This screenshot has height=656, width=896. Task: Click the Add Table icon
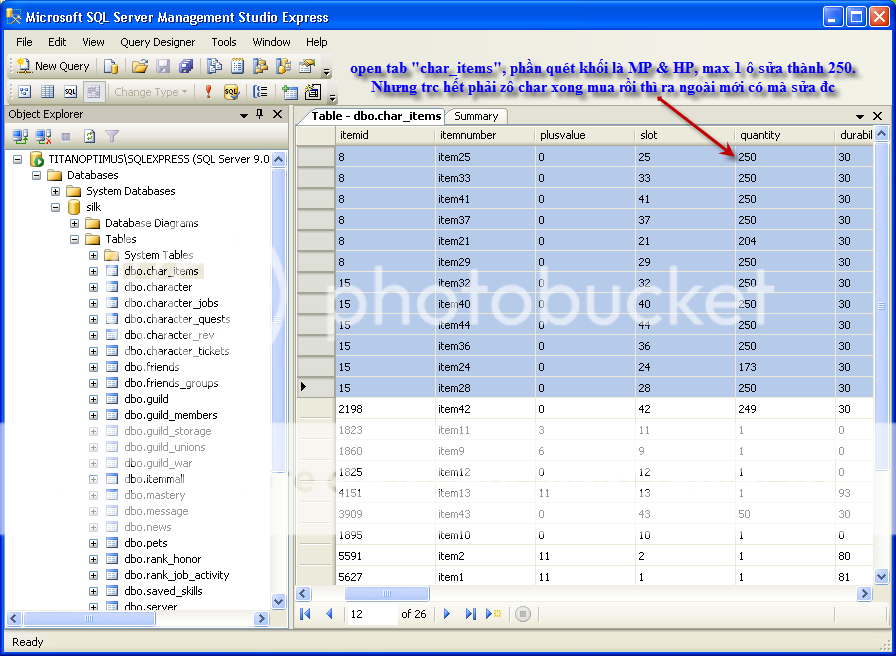(x=290, y=92)
